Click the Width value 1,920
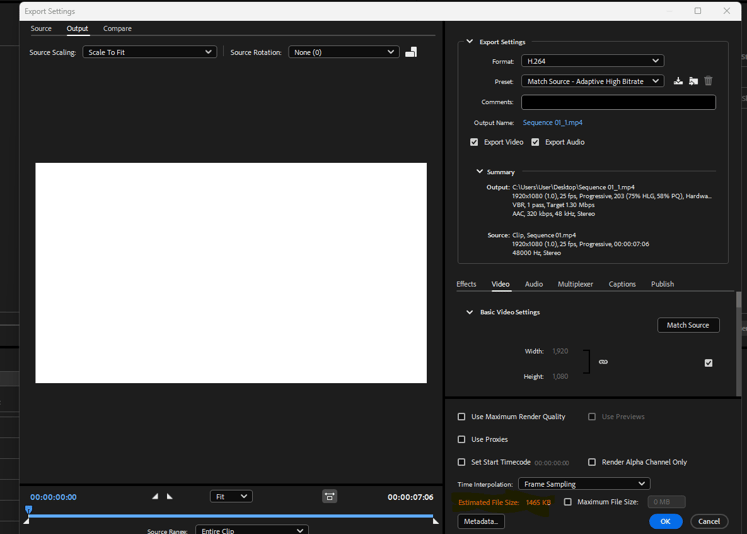This screenshot has width=747, height=534. pyautogui.click(x=560, y=351)
